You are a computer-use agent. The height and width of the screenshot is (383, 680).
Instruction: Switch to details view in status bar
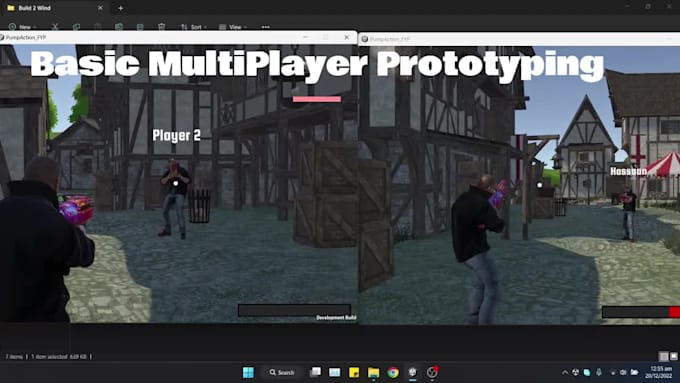[x=663, y=356]
